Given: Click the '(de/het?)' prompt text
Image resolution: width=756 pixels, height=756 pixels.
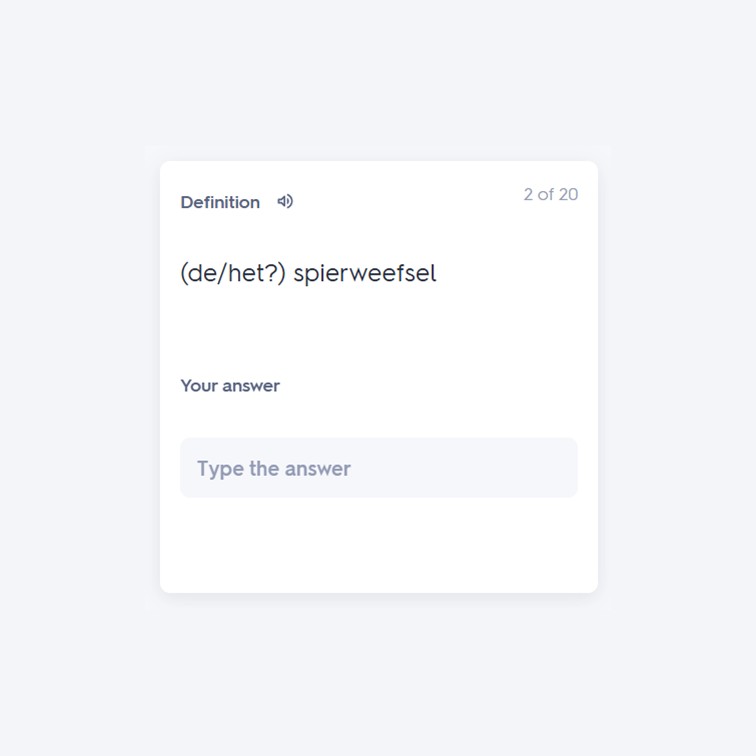Looking at the screenshot, I should coord(233,273).
